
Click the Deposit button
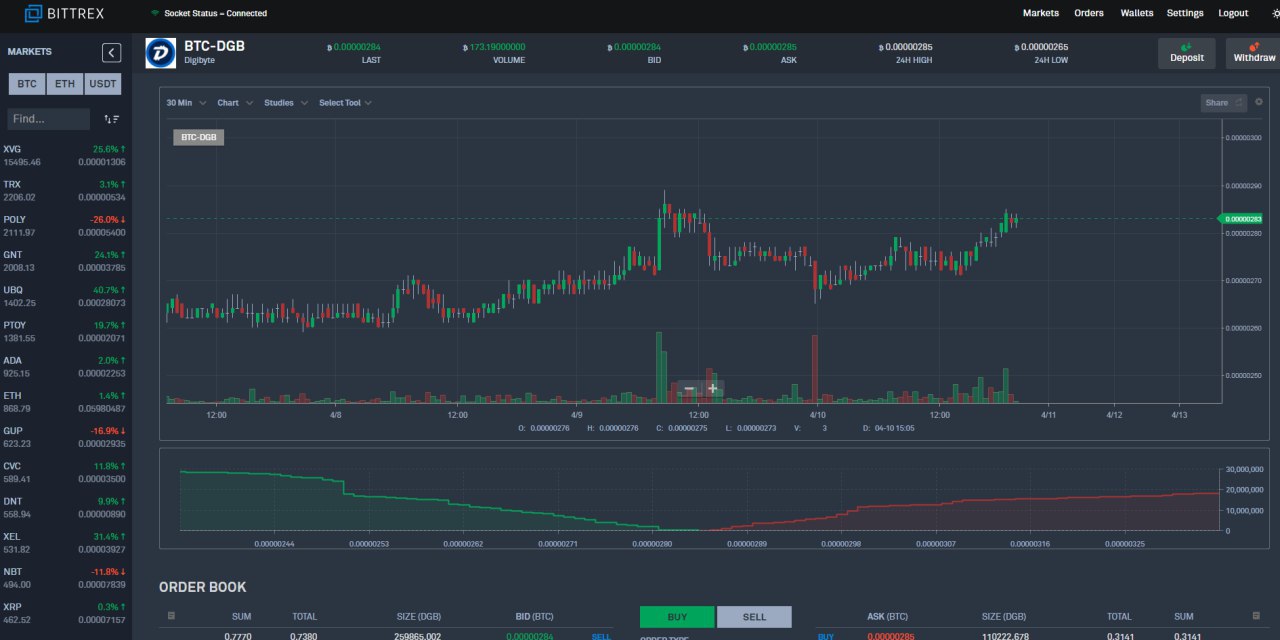pos(1187,53)
